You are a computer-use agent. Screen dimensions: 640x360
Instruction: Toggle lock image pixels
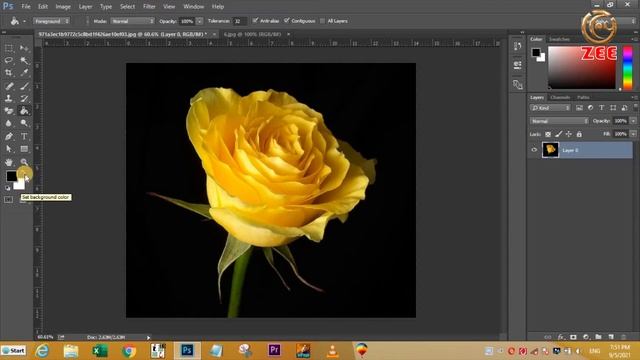(x=558, y=134)
